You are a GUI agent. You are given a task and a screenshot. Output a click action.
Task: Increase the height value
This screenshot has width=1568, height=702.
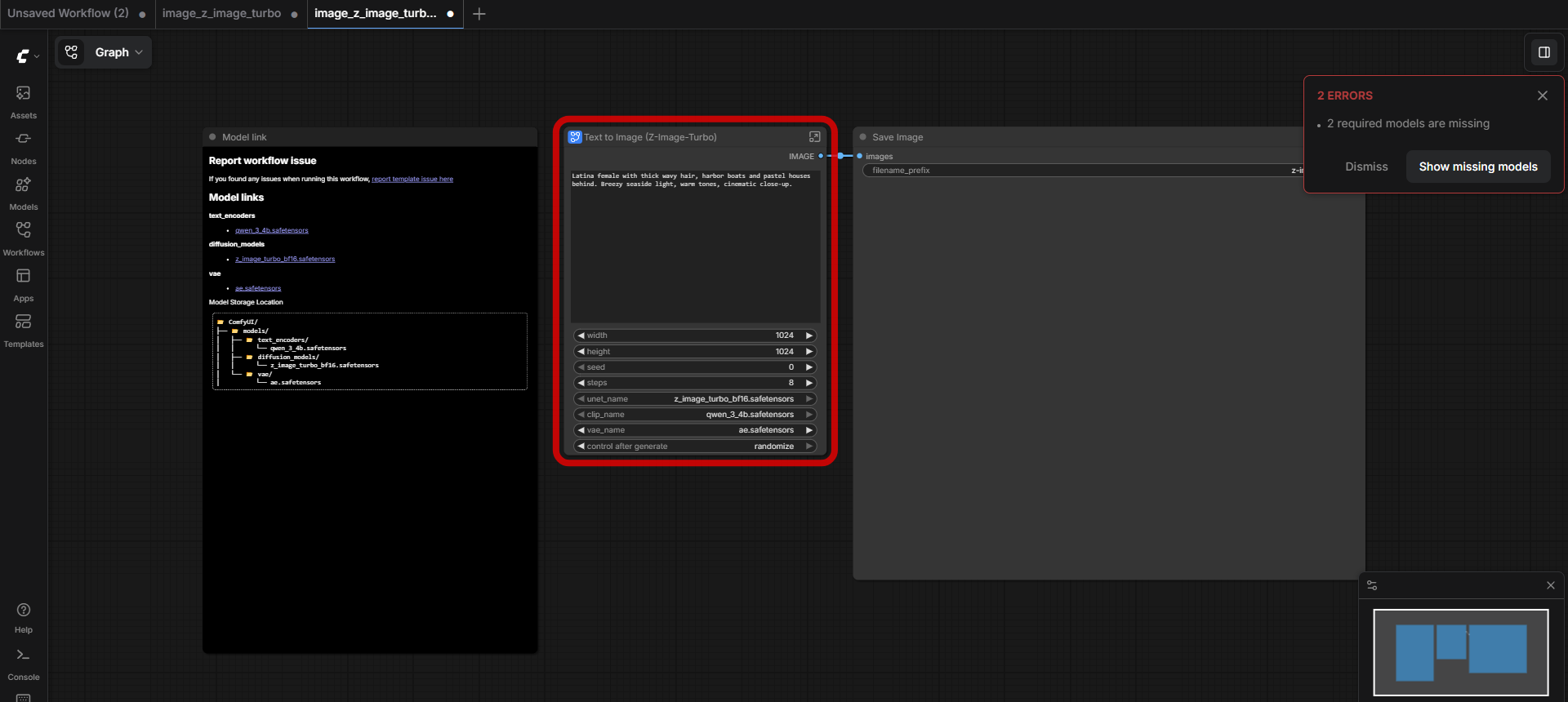click(809, 352)
